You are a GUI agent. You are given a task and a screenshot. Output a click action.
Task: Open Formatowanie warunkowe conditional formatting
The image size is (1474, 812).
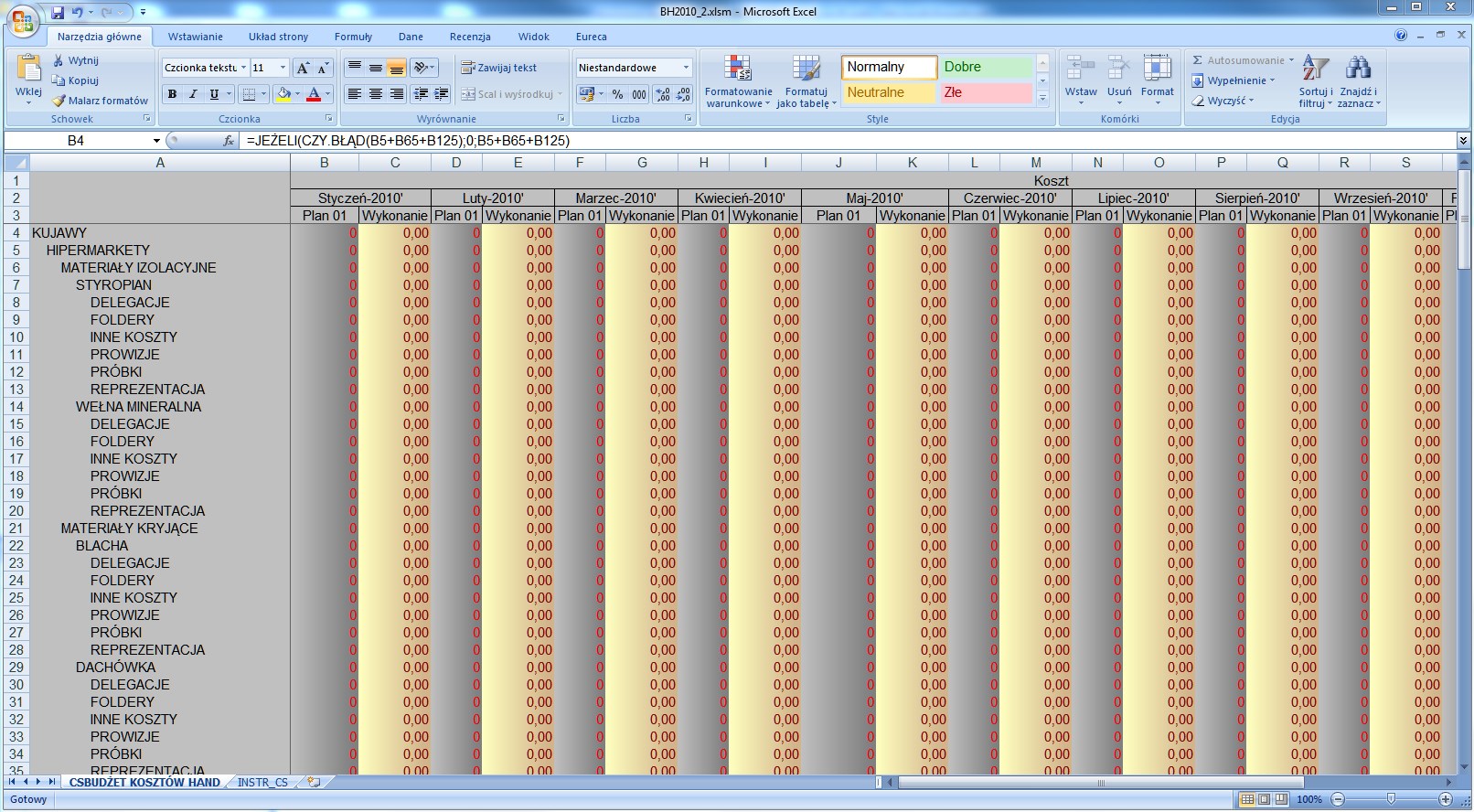click(x=738, y=81)
